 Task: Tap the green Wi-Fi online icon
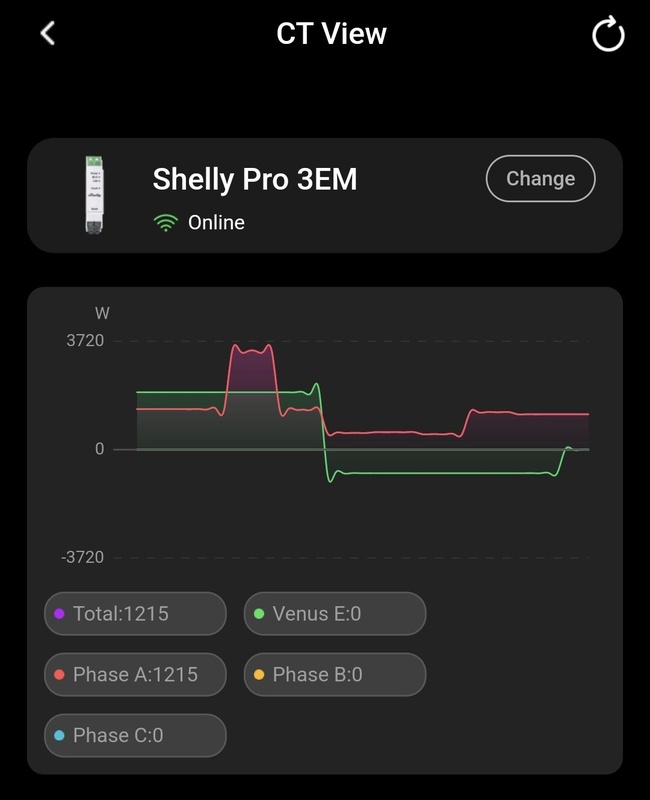[x=166, y=223]
